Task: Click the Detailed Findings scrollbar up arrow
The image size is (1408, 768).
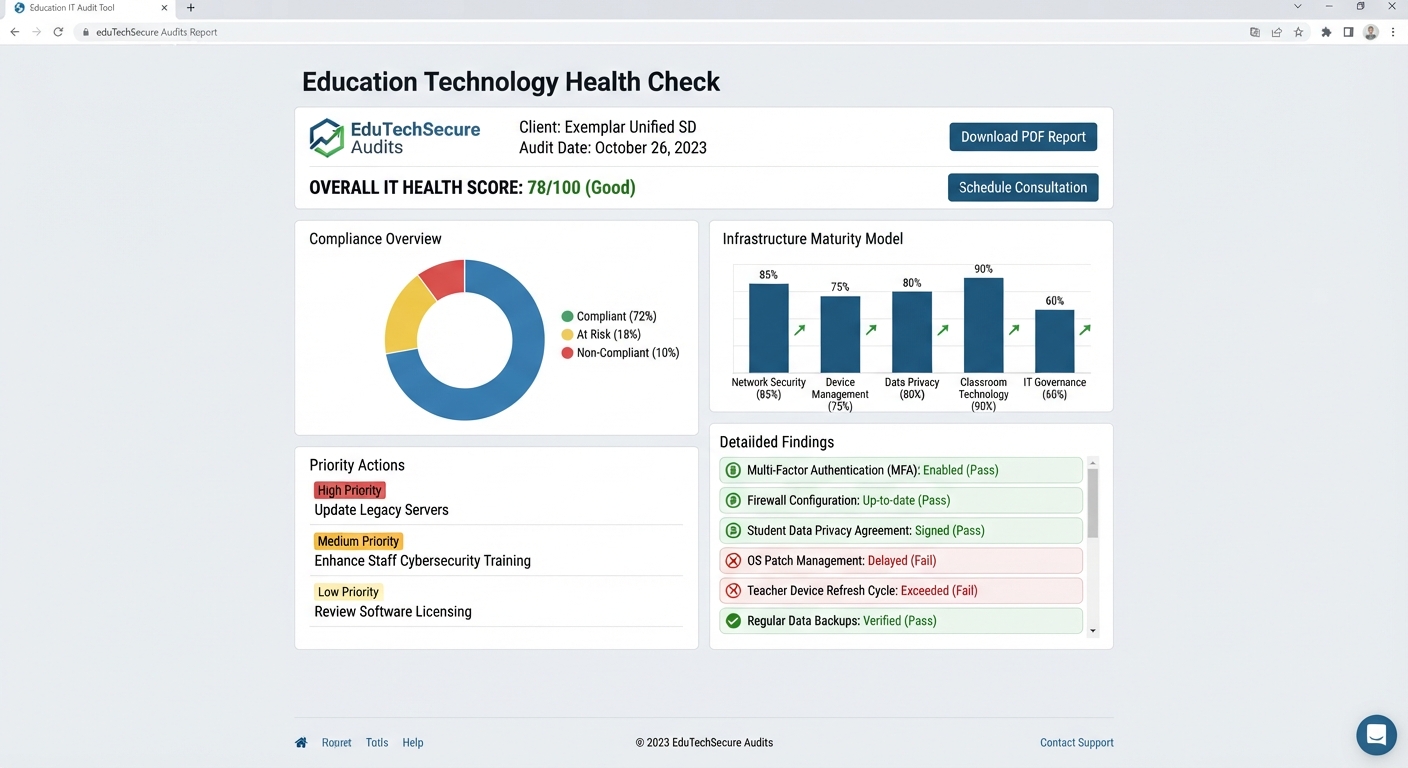Action: (1093, 463)
